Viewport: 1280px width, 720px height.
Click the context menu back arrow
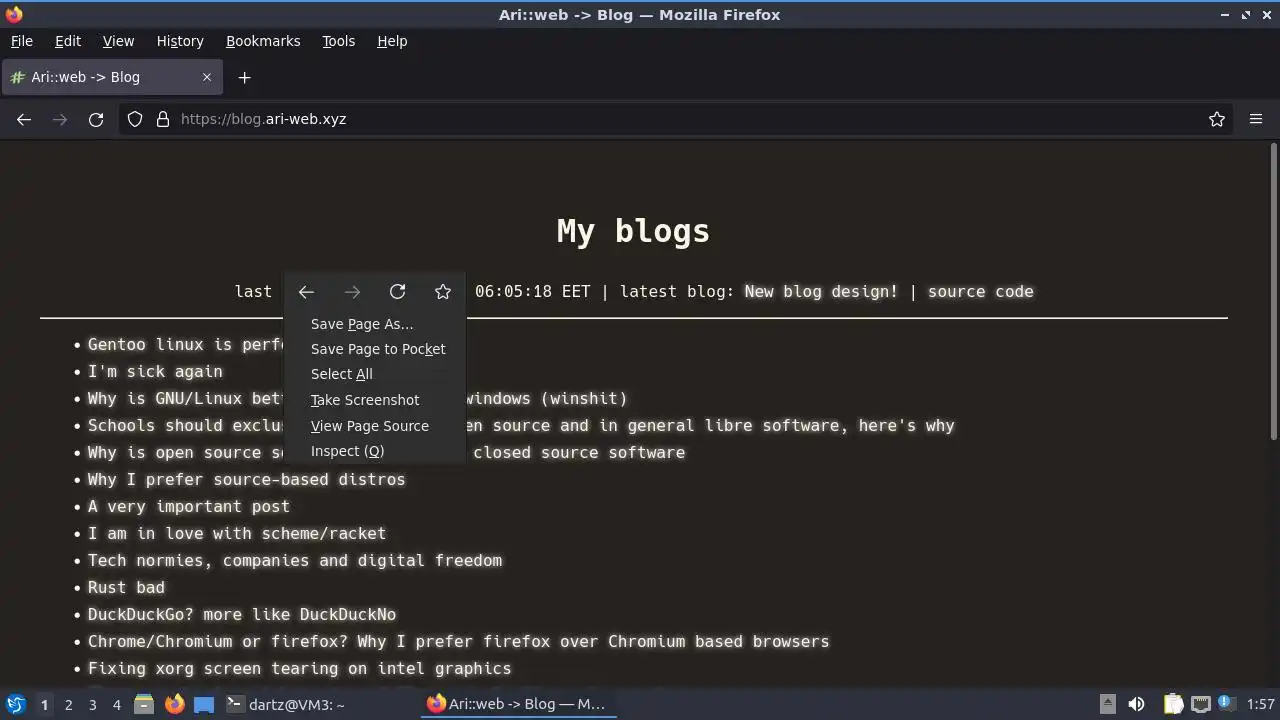(x=306, y=292)
